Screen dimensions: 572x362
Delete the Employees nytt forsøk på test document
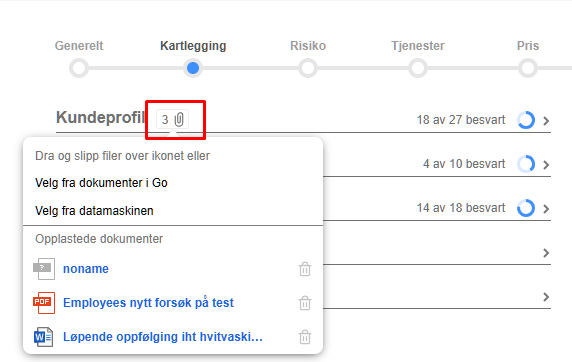(x=305, y=303)
